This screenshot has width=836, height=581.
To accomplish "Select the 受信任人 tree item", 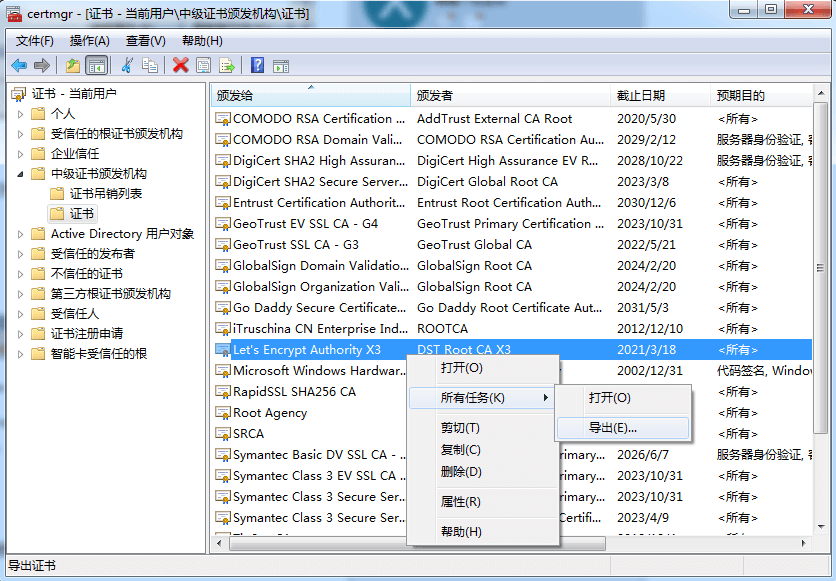I will point(75,314).
